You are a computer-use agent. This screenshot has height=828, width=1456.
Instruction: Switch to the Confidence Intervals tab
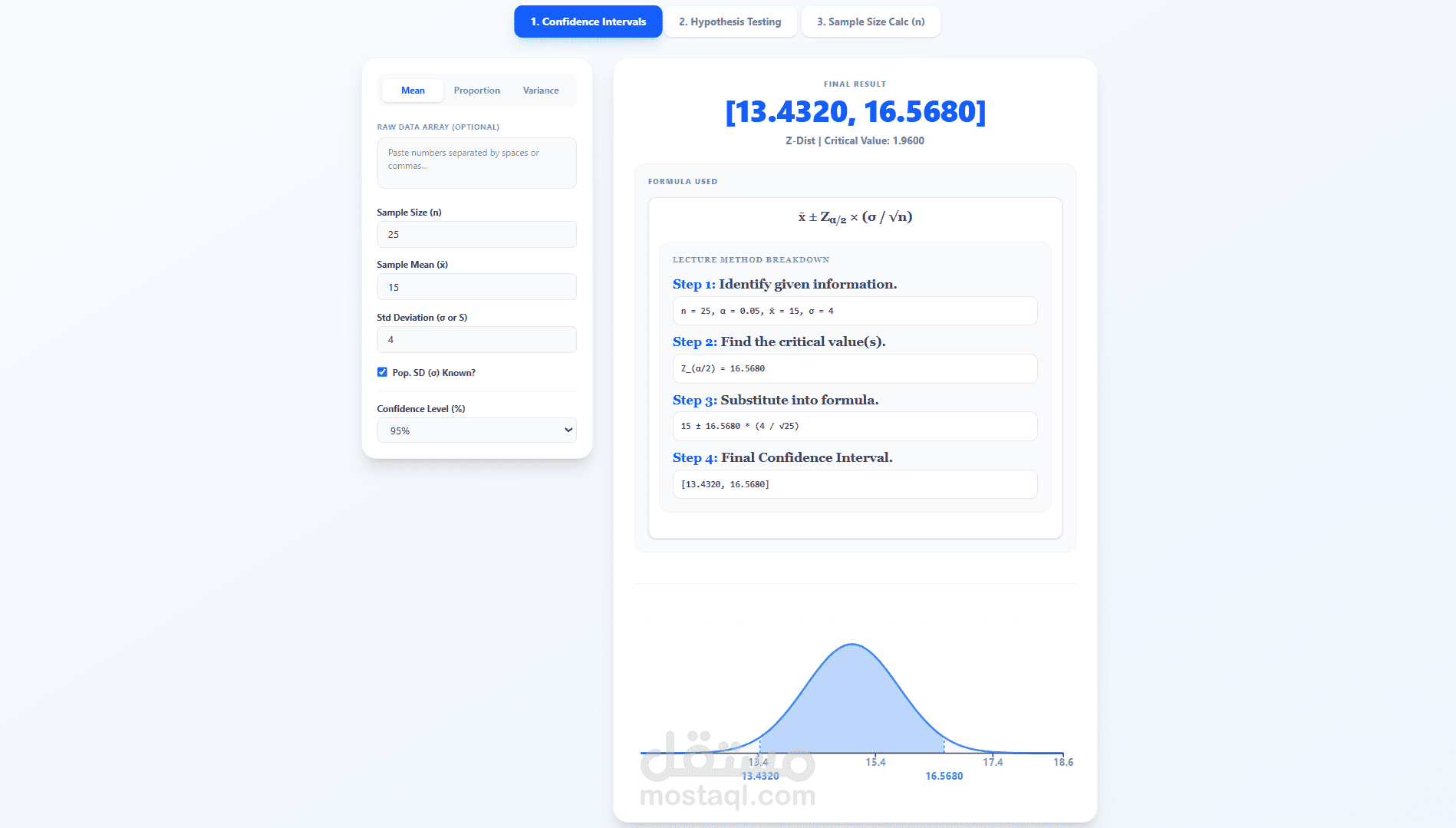[588, 21]
